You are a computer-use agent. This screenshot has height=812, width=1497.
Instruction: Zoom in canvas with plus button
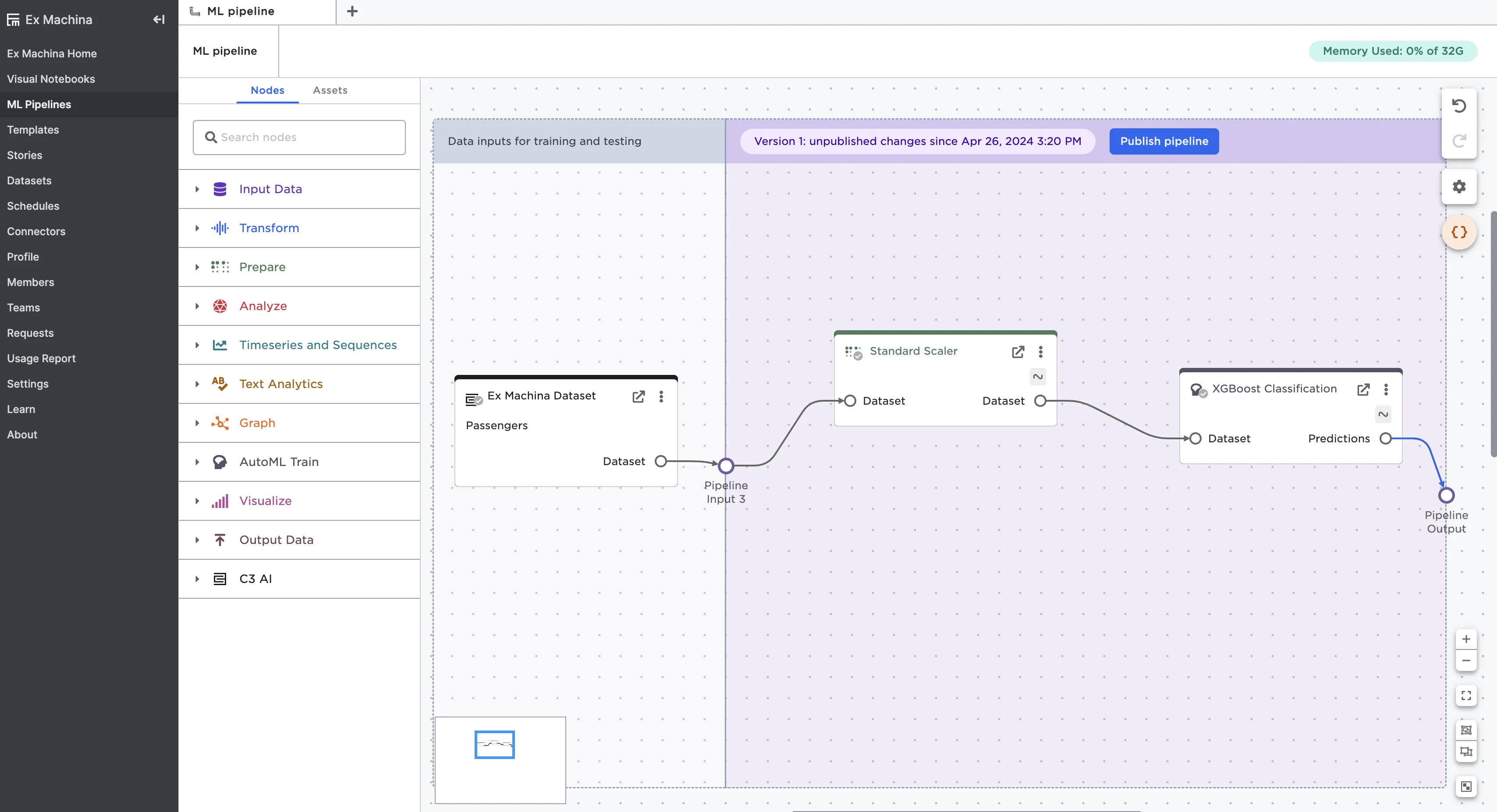click(1465, 639)
